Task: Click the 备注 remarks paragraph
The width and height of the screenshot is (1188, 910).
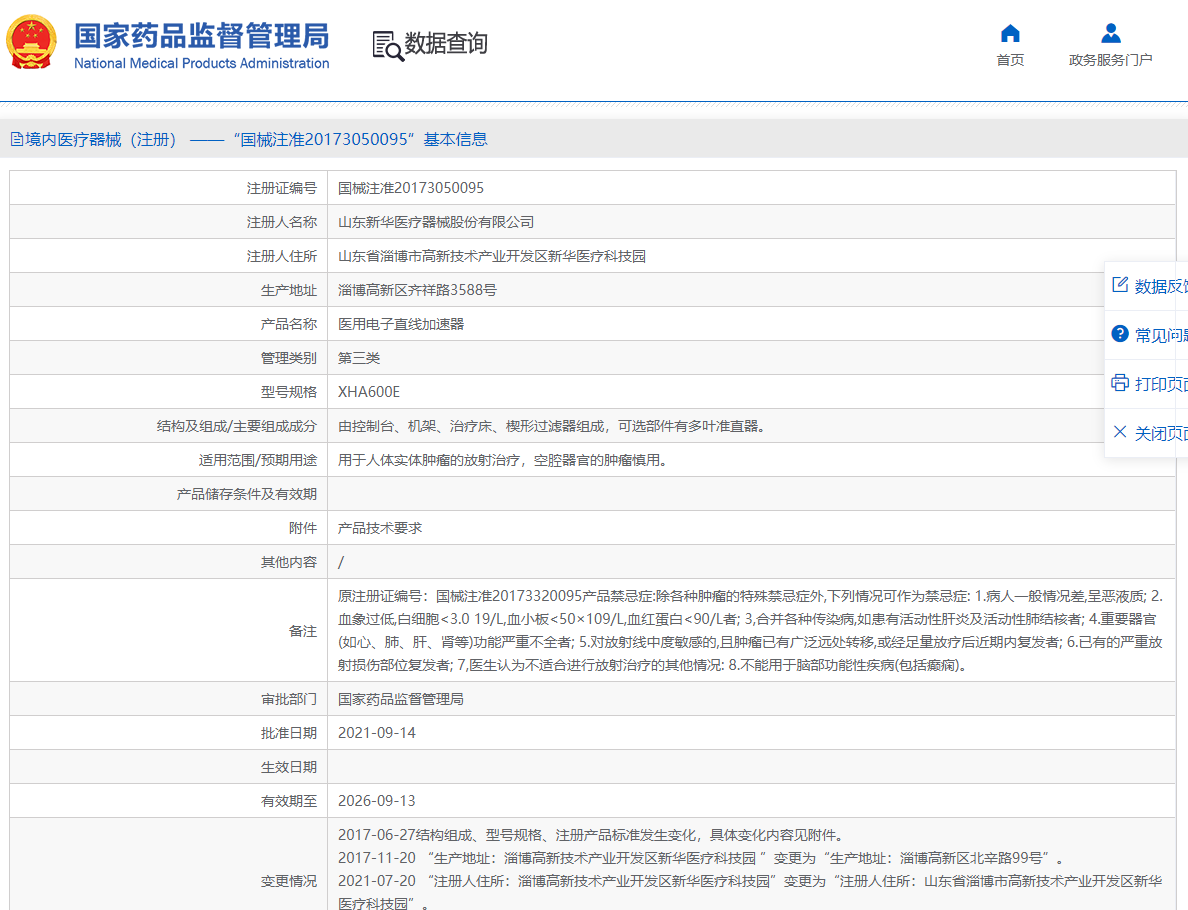Action: (x=751, y=630)
